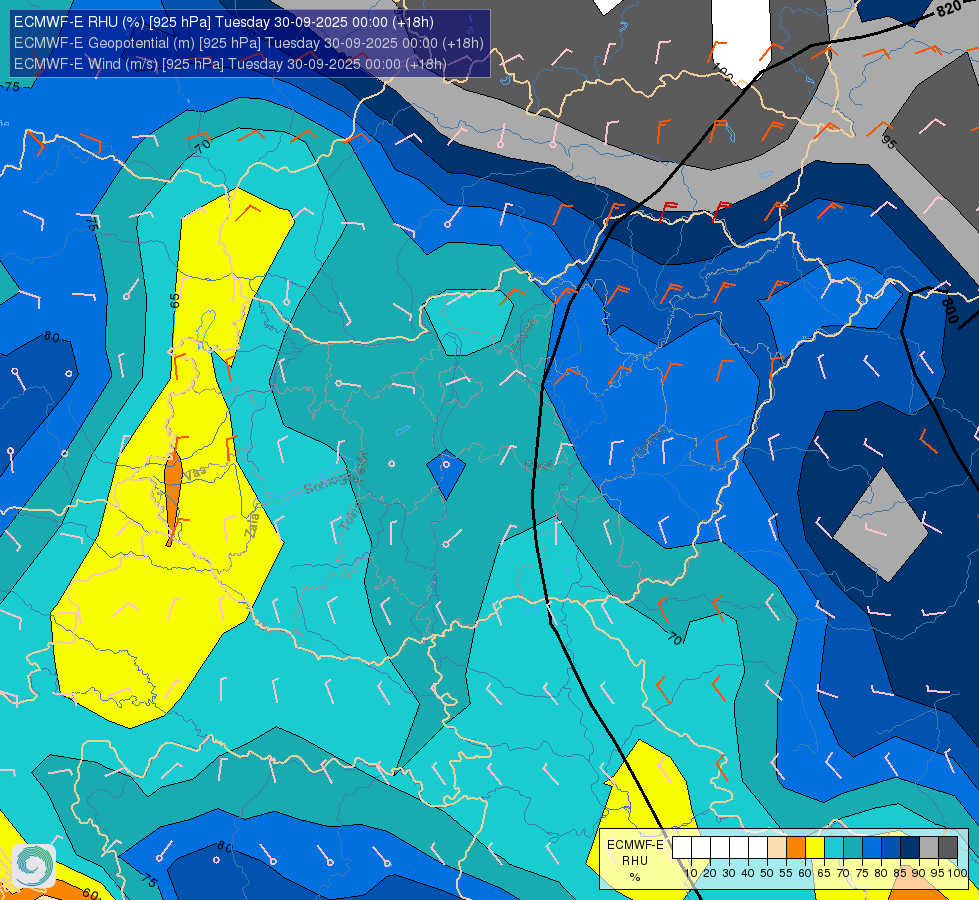Click the legend tick value 10
This screenshot has height=900, width=979.
(x=691, y=873)
